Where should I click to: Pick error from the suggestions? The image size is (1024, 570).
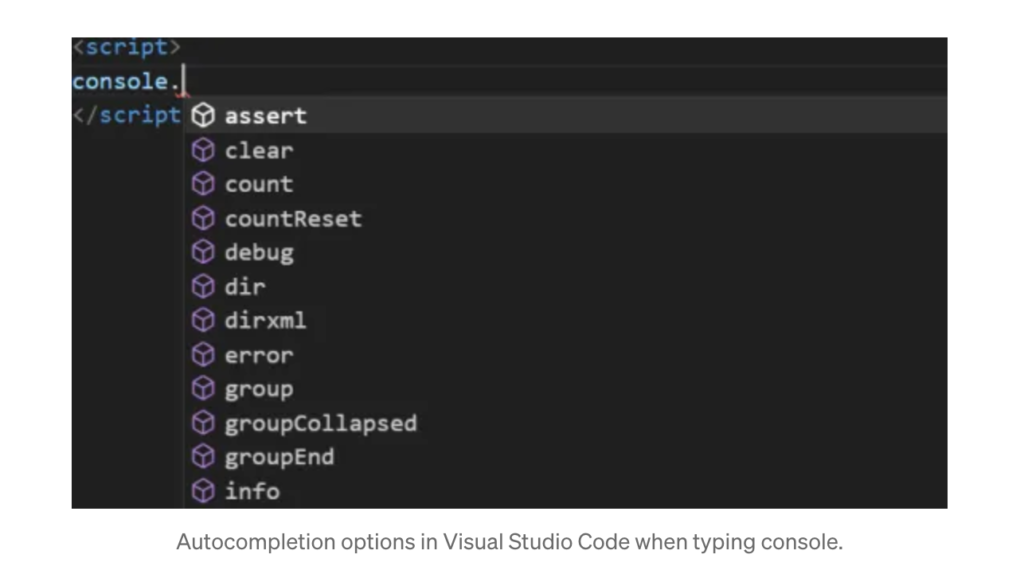pyautogui.click(x=259, y=356)
